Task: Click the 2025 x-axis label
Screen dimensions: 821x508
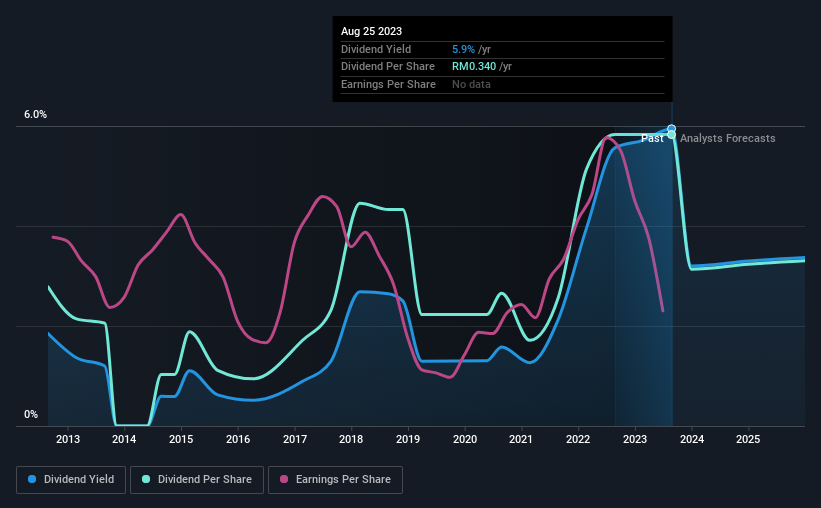Action: point(748,439)
